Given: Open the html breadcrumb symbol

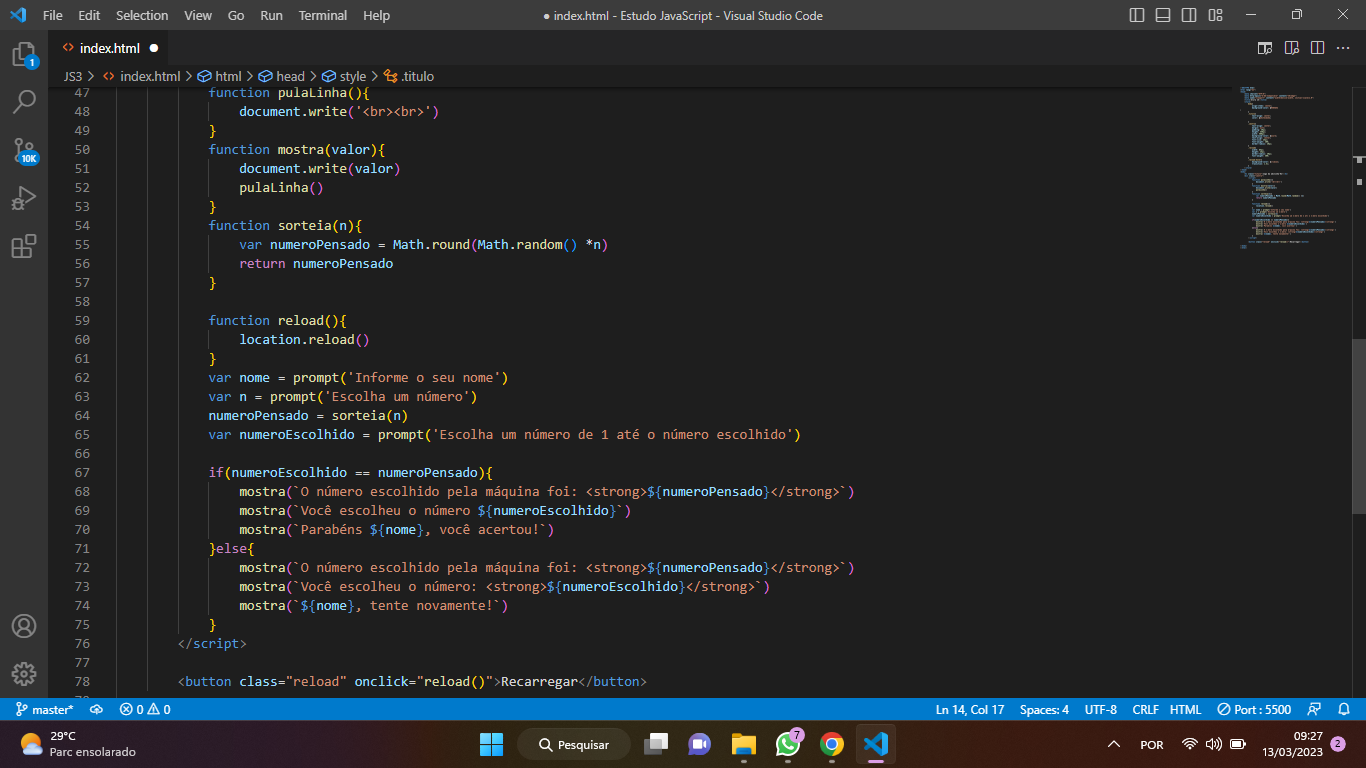Looking at the screenshot, I should coord(220,76).
